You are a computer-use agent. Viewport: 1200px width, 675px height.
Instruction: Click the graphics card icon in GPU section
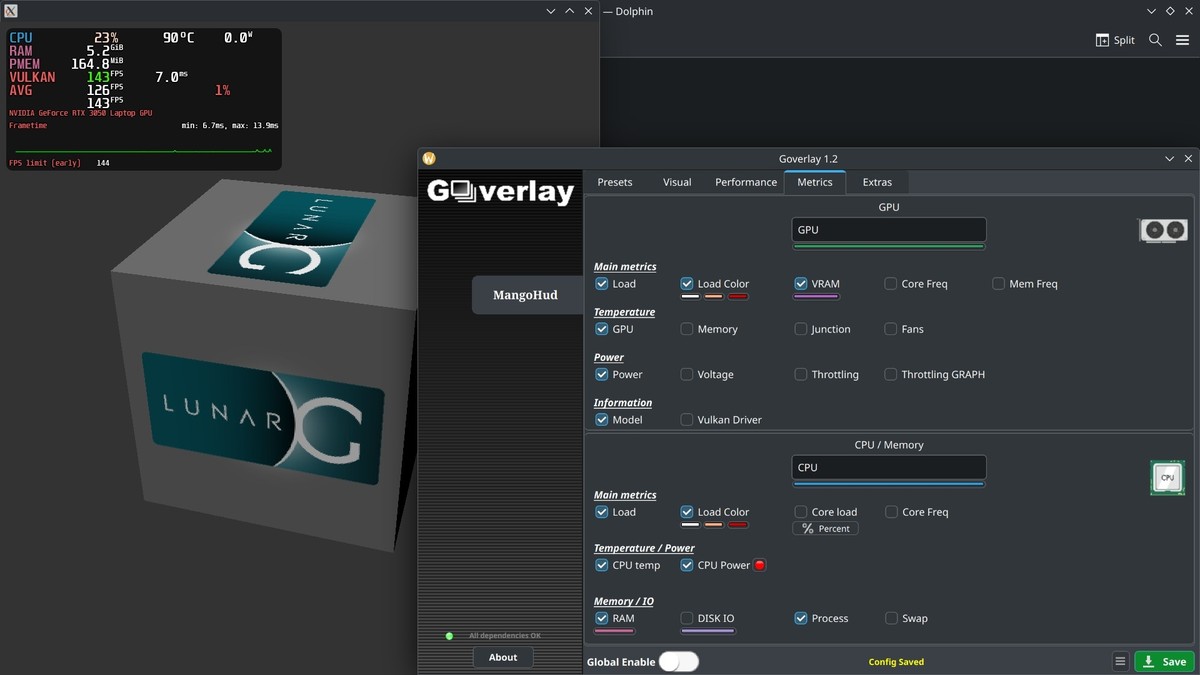pyautogui.click(x=1163, y=230)
